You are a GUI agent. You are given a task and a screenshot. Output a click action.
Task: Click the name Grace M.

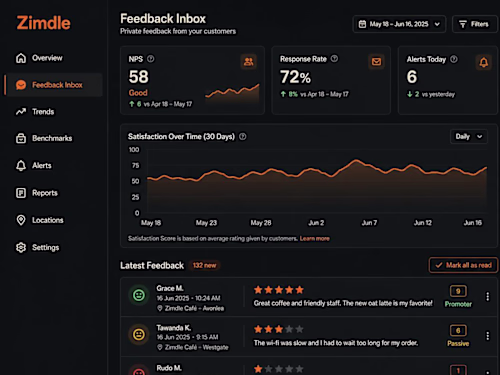click(170, 288)
